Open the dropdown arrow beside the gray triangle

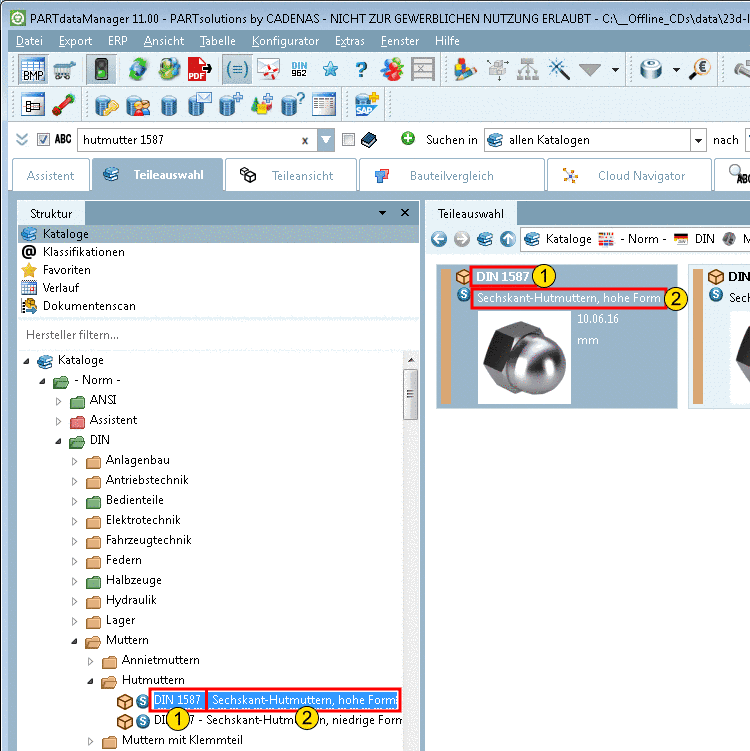[x=615, y=70]
